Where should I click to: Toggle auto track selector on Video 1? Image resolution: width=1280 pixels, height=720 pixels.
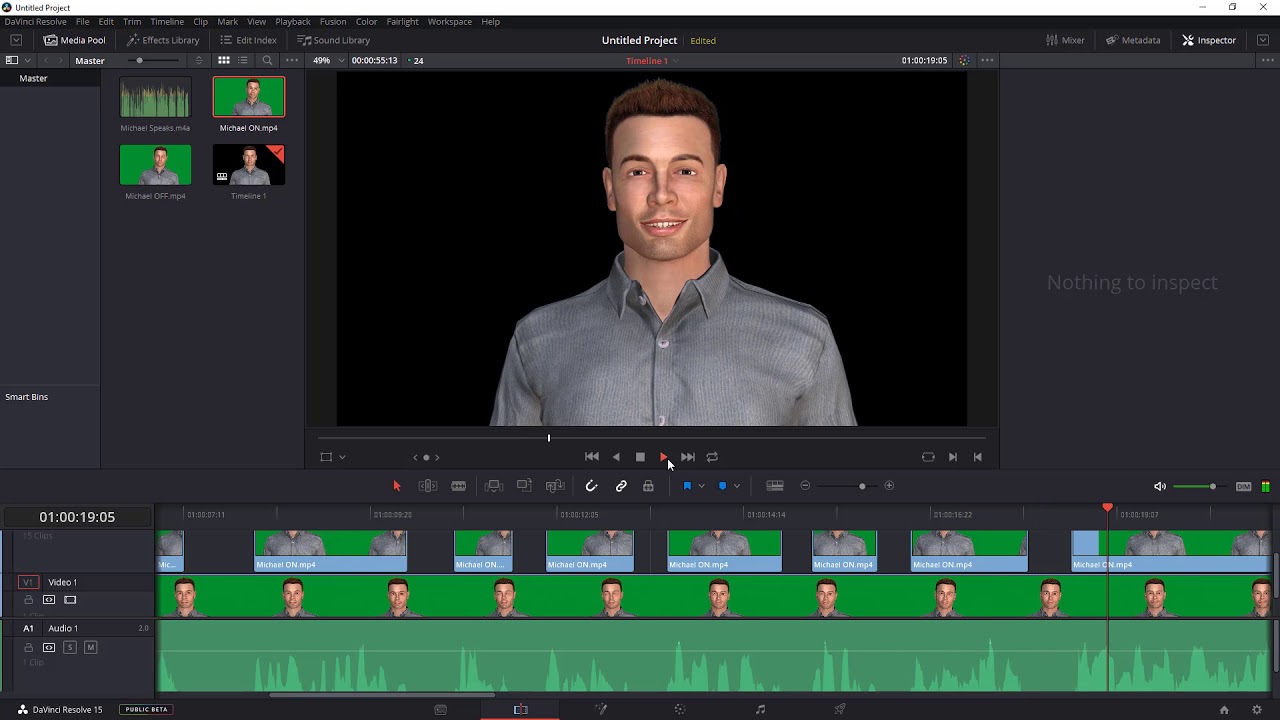[x=49, y=600]
